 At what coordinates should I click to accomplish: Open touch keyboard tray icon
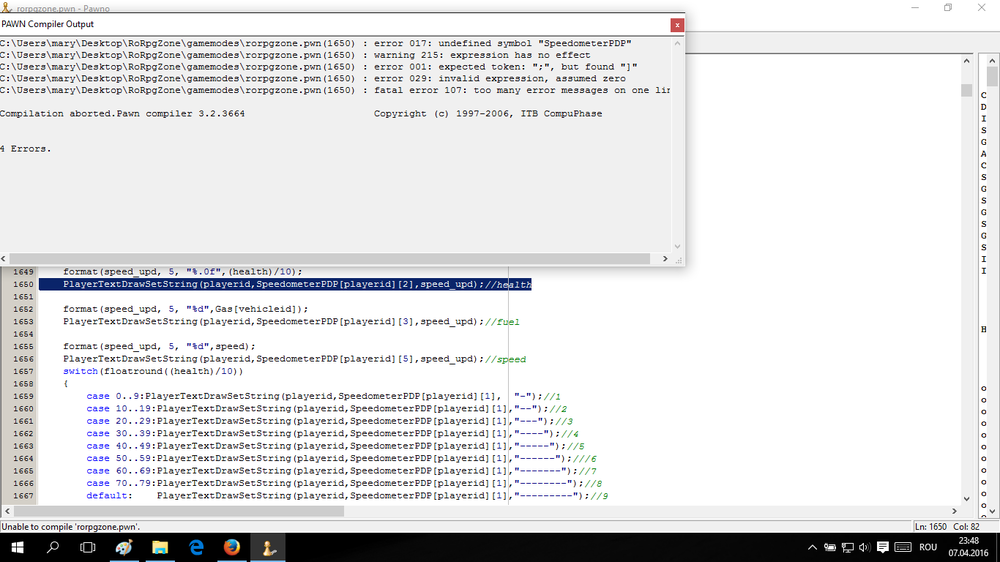pyautogui.click(x=902, y=547)
